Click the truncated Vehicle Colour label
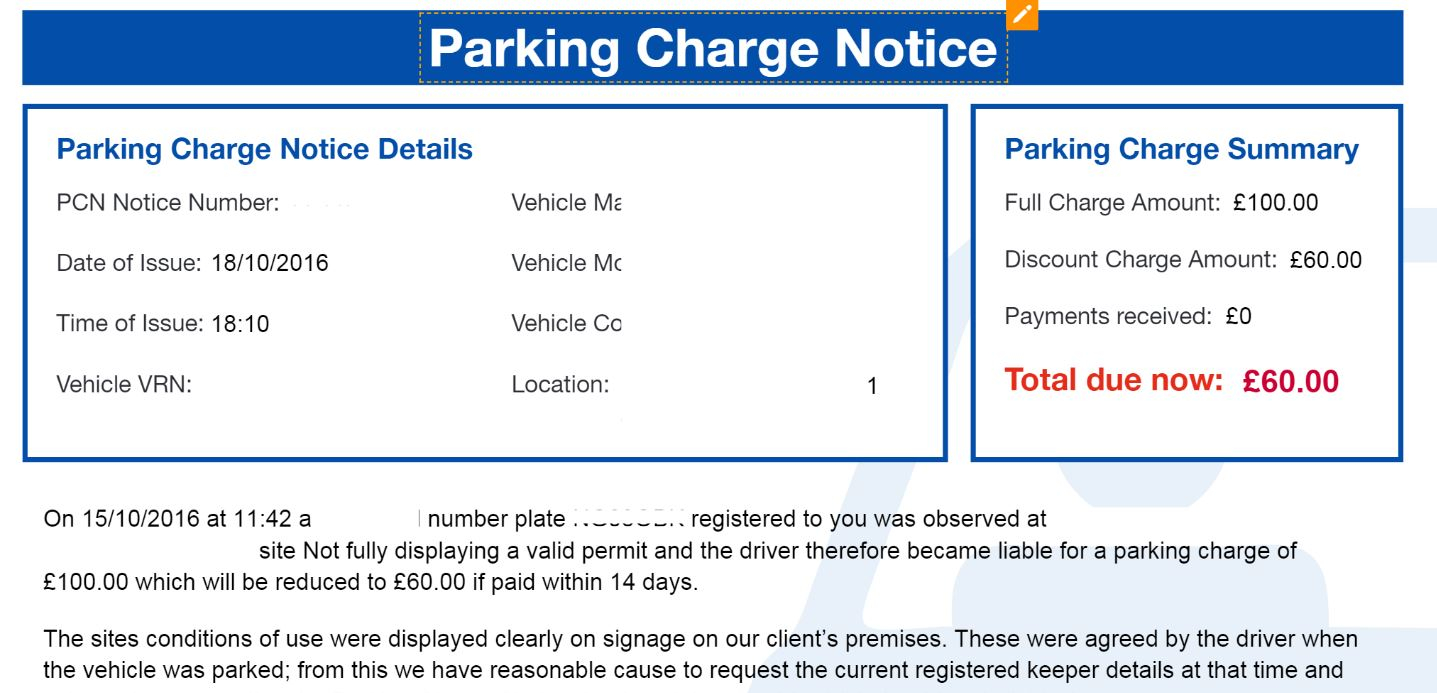The width and height of the screenshot is (1437, 693). (x=566, y=324)
